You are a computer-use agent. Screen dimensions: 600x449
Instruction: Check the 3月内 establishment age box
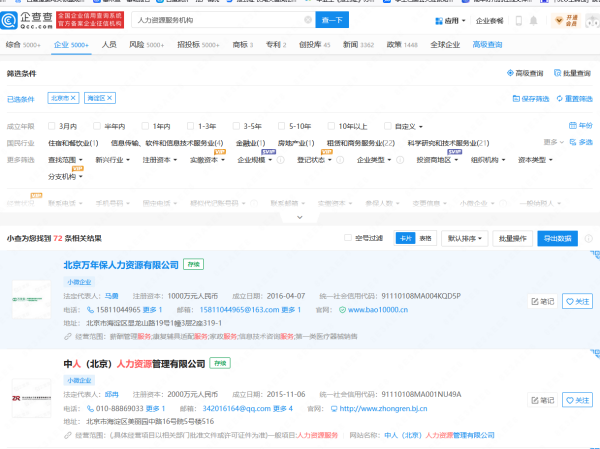tap(51, 126)
